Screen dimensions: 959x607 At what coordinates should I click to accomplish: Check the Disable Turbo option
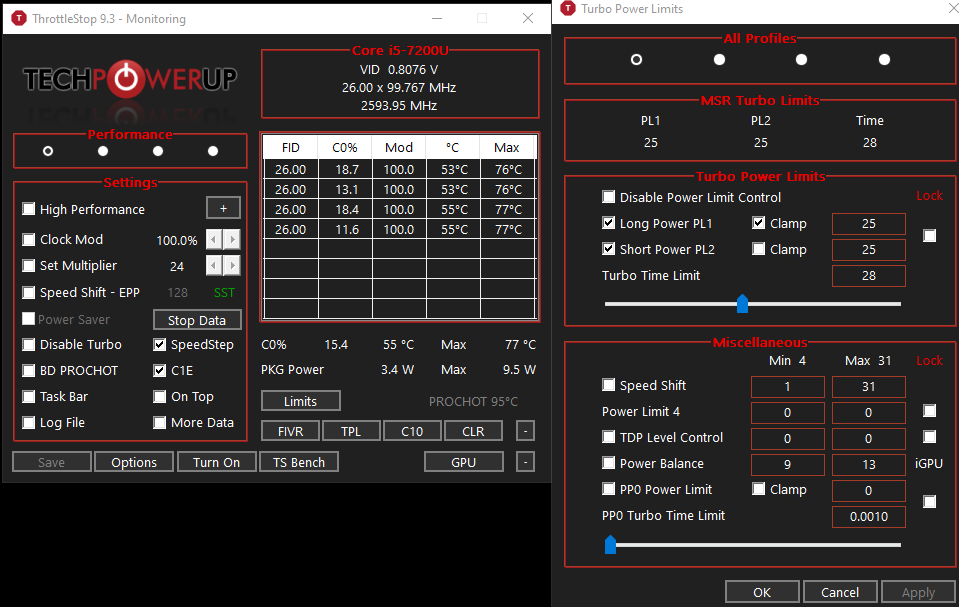29,344
